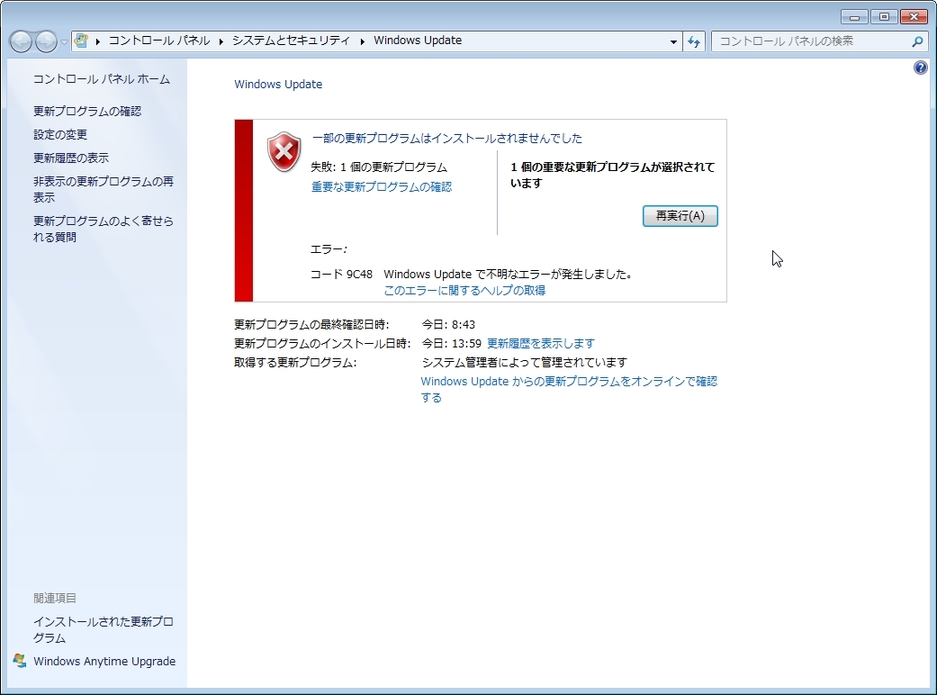Screen dimensions: 937x695
Task: Click the refresh button beside address bar
Action: coord(694,41)
